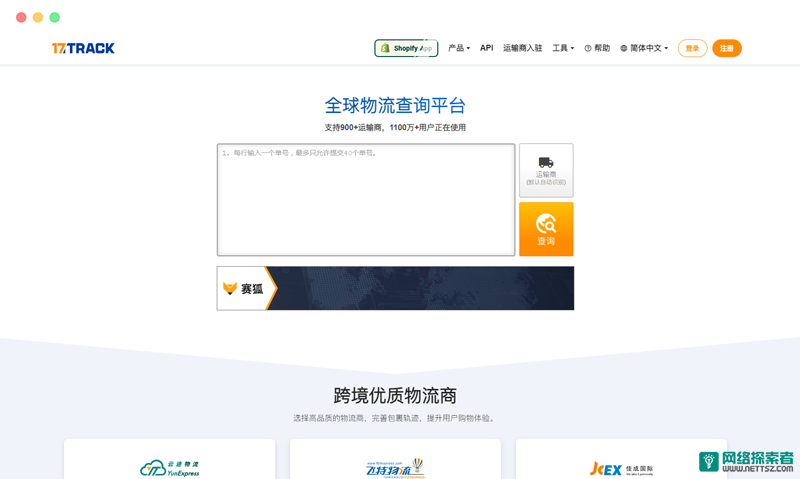This screenshot has height=479, width=800.
Task: Click the red macOS close window button
Action: click(x=21, y=17)
